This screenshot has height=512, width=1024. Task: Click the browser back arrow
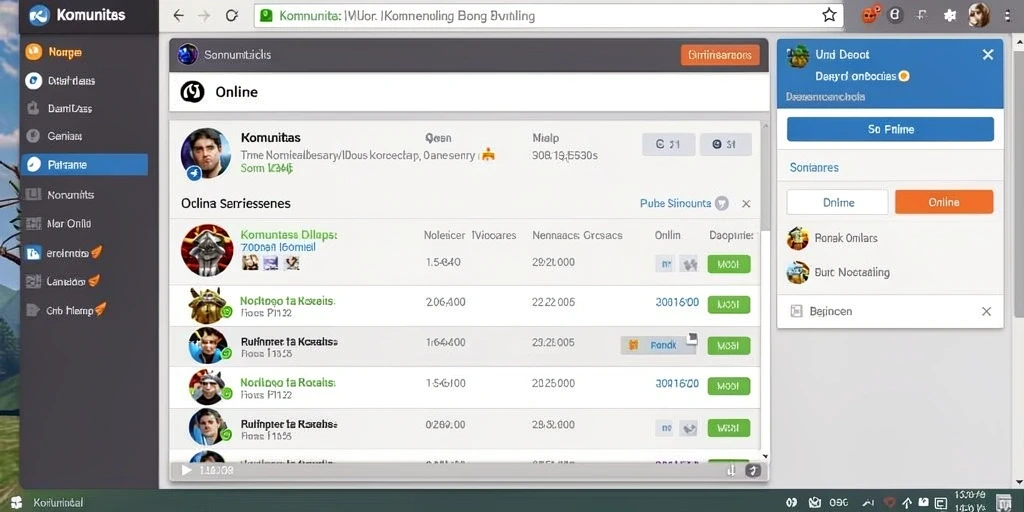pos(178,16)
